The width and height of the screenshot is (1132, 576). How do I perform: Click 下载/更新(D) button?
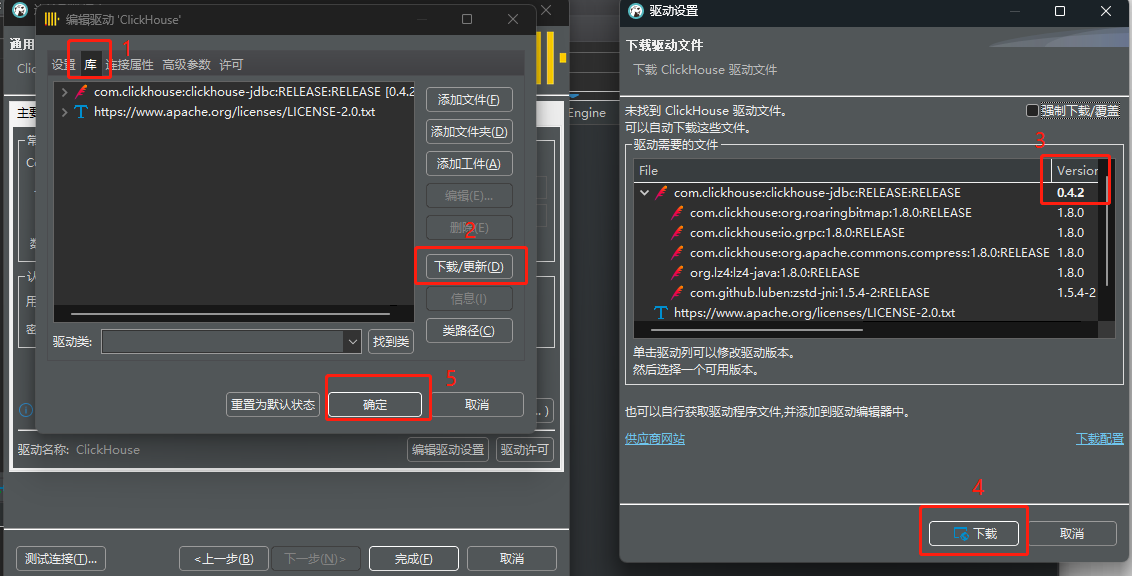469,266
